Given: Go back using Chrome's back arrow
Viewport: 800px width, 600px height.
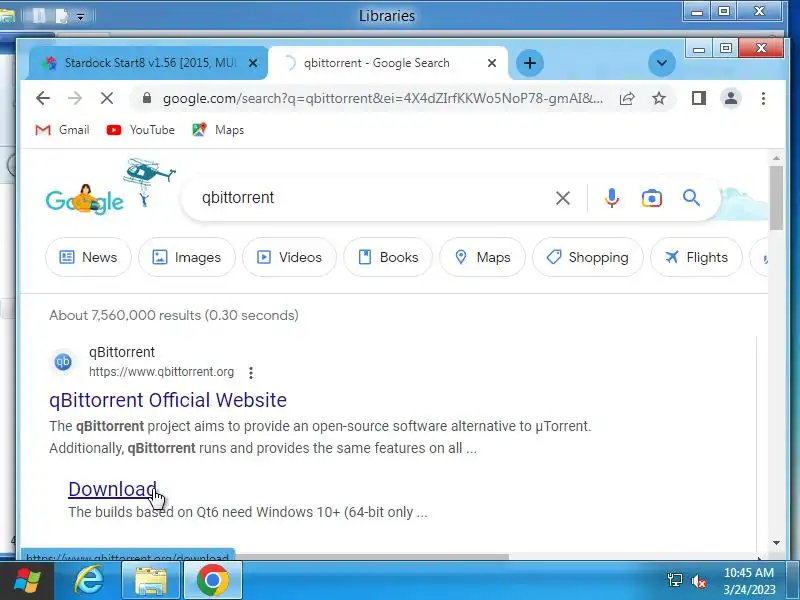Looking at the screenshot, I should (43, 98).
